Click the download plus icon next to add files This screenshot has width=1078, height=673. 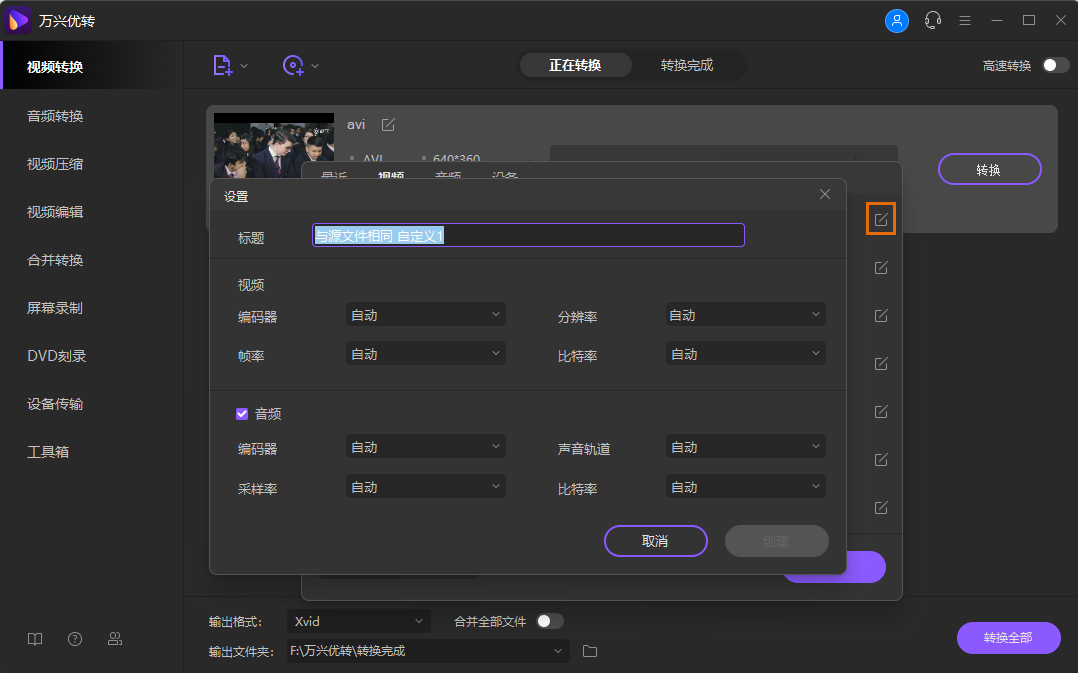point(295,64)
